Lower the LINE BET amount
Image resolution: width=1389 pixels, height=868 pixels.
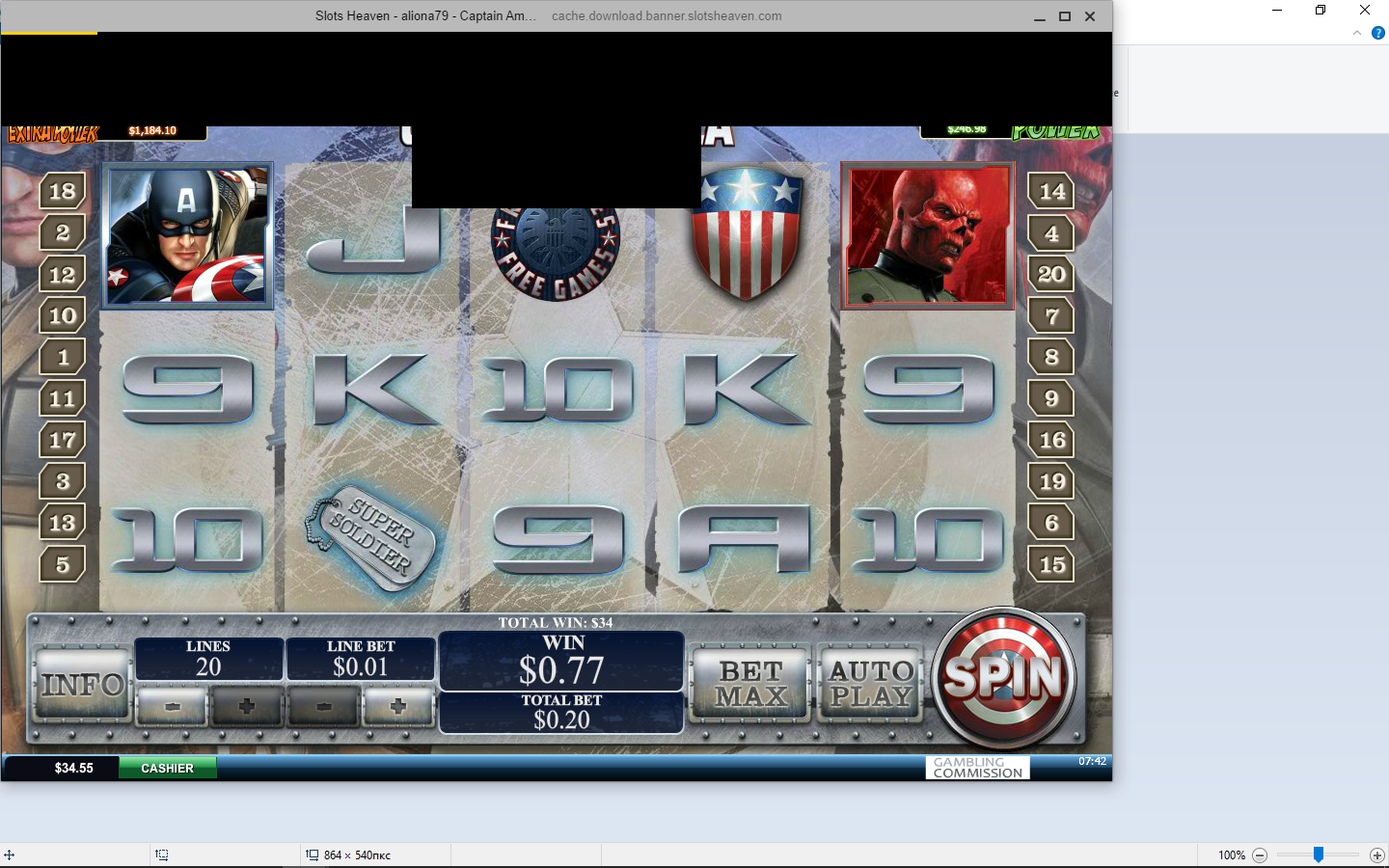[x=324, y=707]
